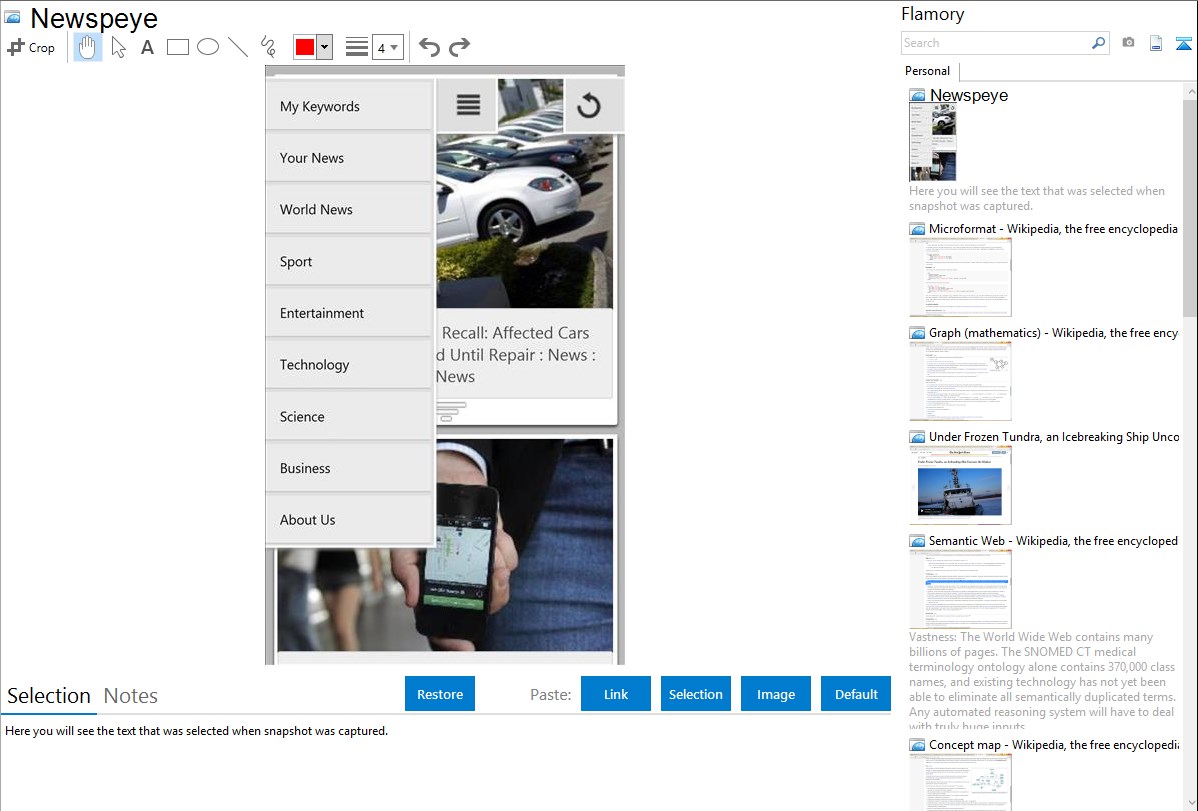Click the red color swatch
This screenshot has height=811, width=1198.
[x=304, y=47]
